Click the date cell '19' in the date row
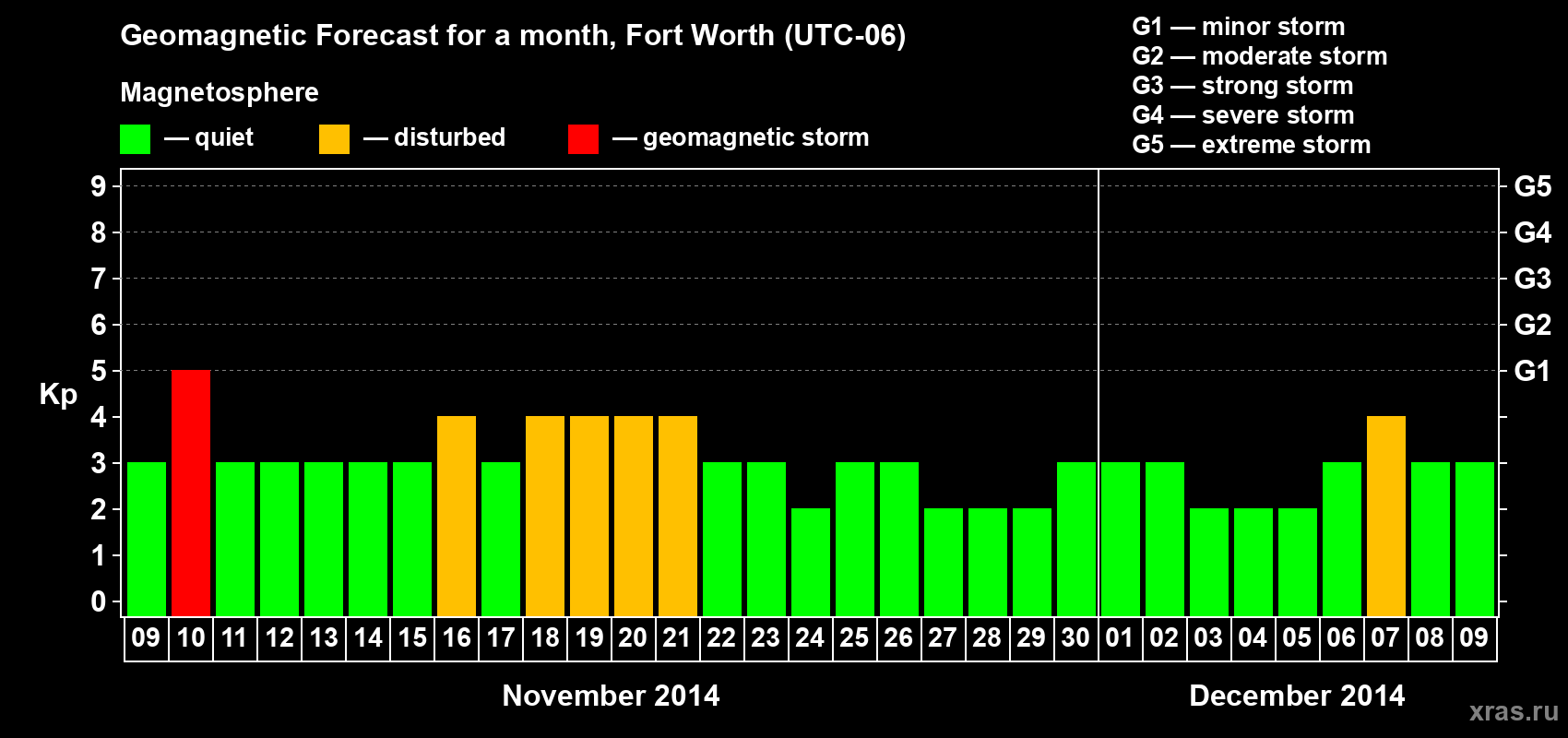Image resolution: width=1568 pixels, height=738 pixels. [x=589, y=638]
